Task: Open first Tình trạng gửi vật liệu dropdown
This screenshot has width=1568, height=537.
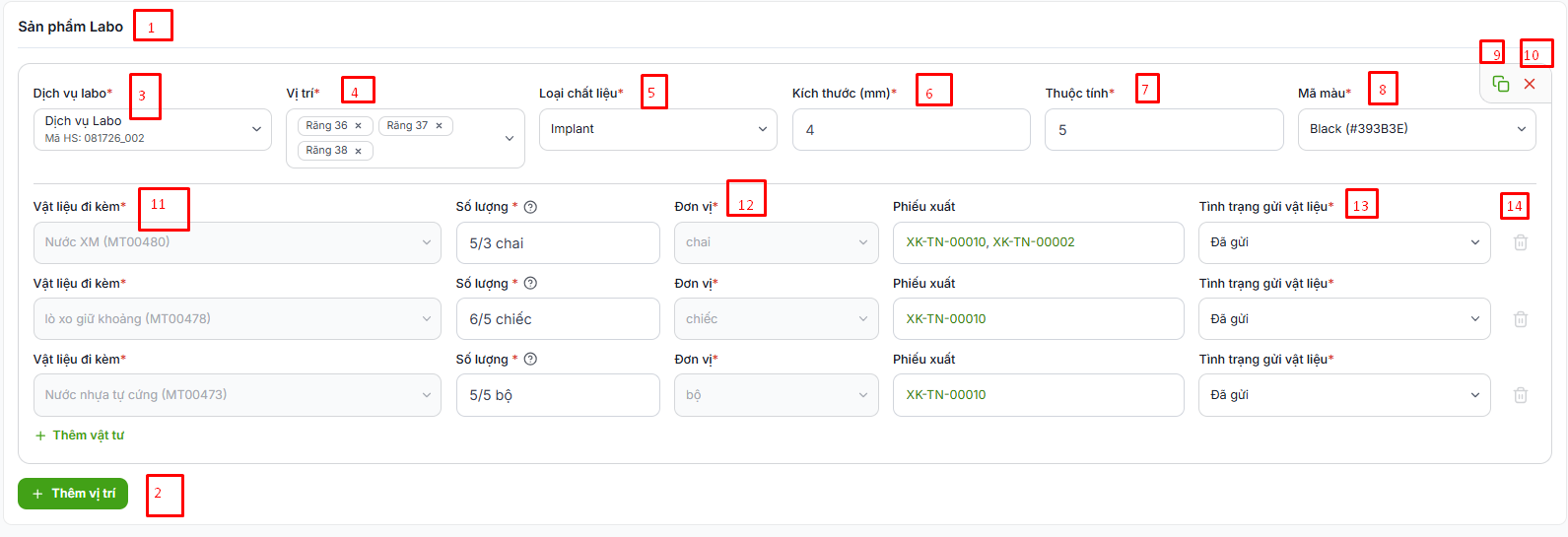Action: coord(1344,242)
